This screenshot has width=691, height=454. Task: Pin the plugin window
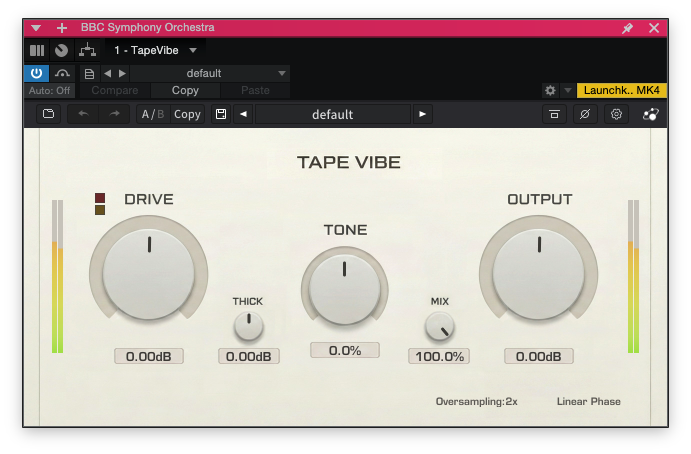coord(627,28)
